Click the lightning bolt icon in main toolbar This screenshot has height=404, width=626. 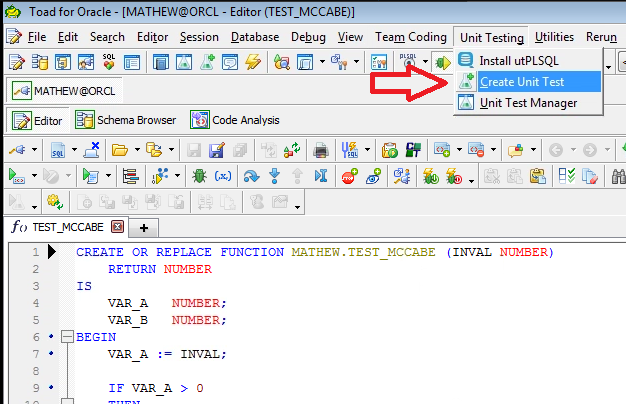pyautogui.click(x=253, y=62)
